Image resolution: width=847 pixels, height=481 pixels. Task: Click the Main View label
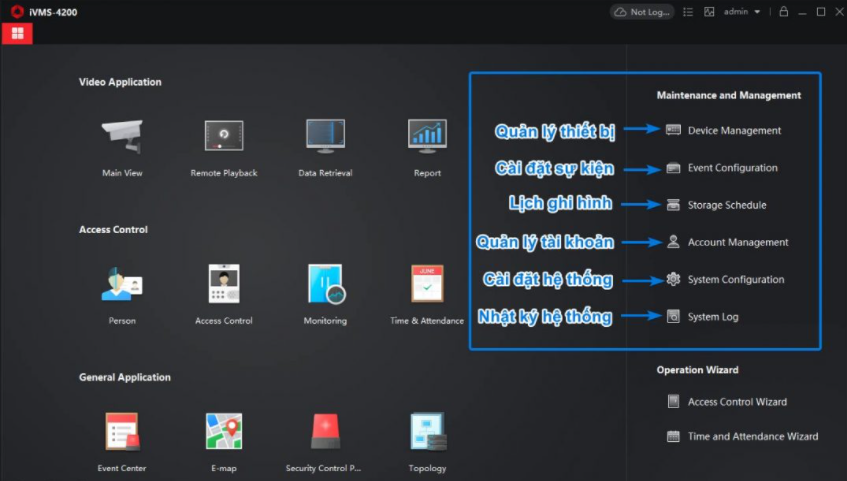122,173
